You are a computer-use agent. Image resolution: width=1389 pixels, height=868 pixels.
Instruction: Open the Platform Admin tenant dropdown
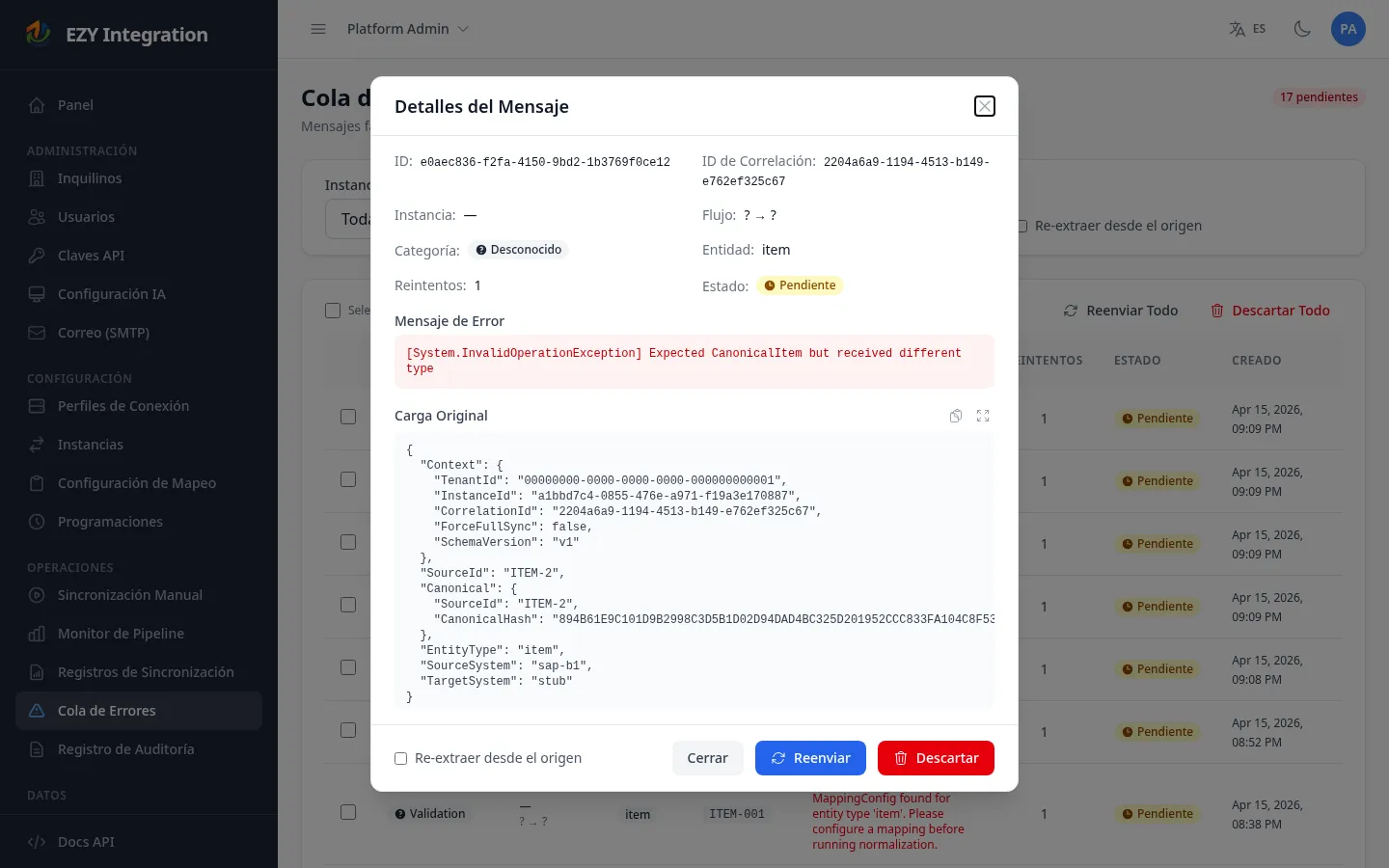pos(408,29)
